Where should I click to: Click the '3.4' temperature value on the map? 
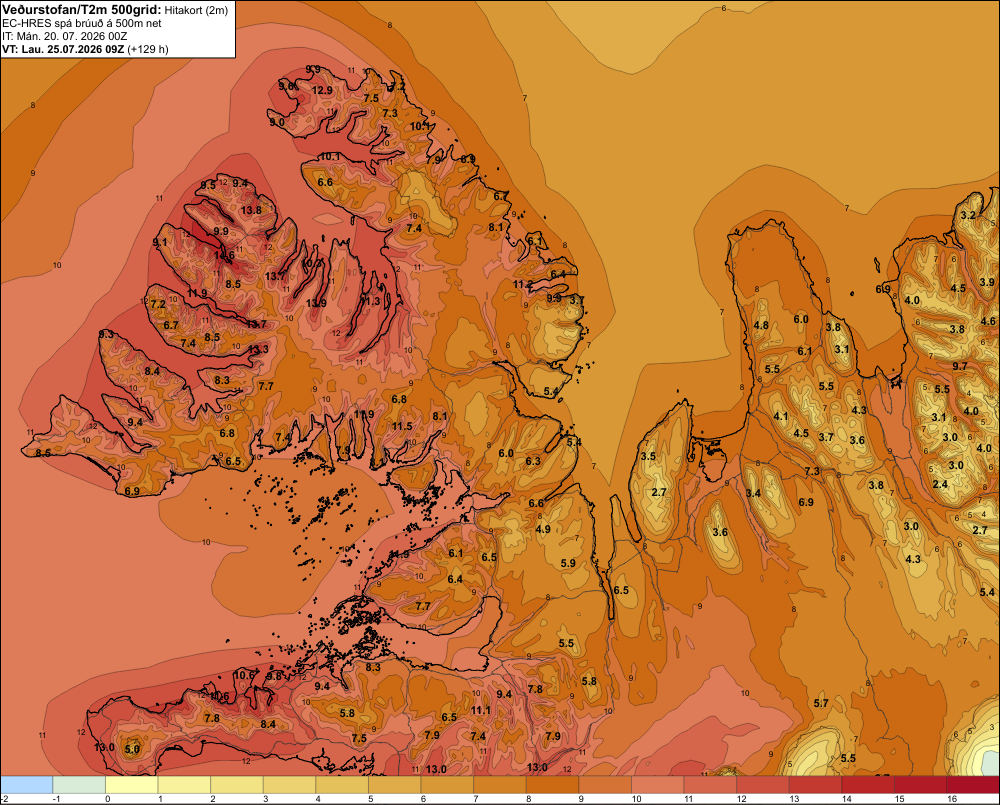753,493
